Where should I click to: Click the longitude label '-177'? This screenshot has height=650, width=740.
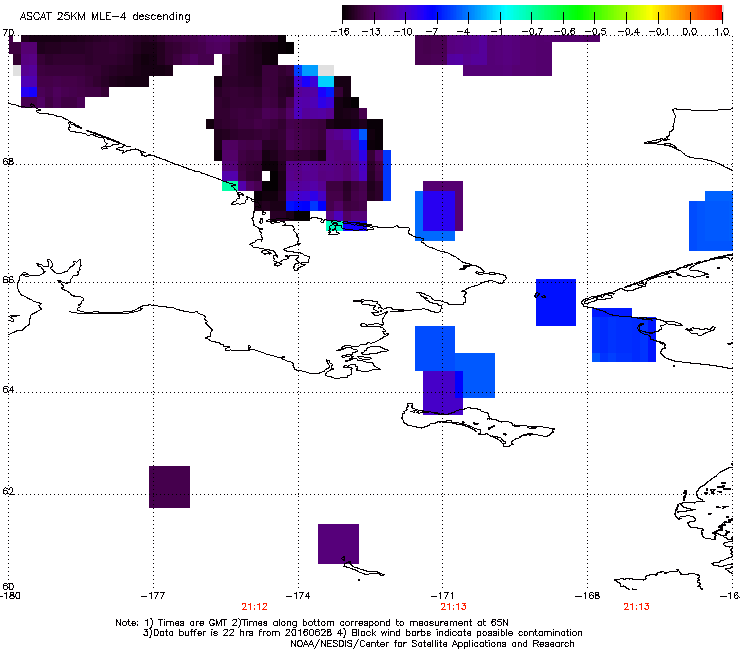coord(153,596)
